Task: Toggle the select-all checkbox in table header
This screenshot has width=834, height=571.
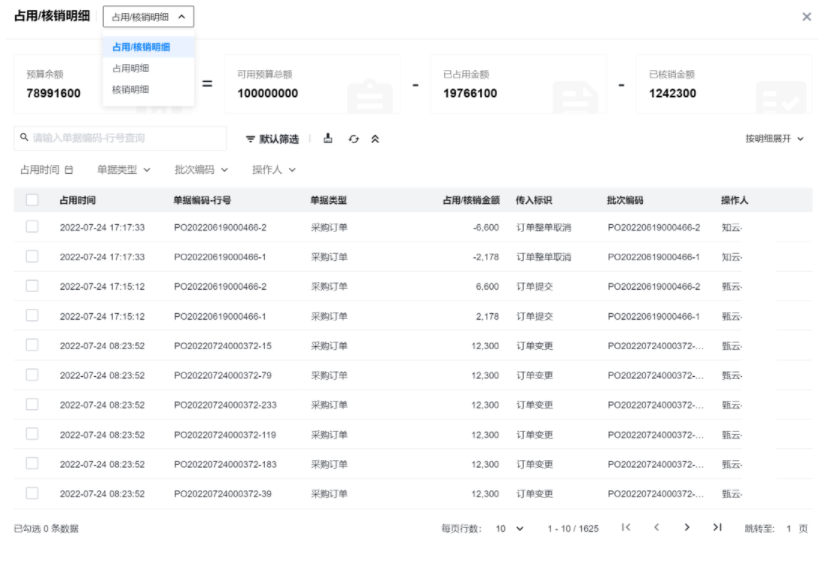Action: [32, 200]
